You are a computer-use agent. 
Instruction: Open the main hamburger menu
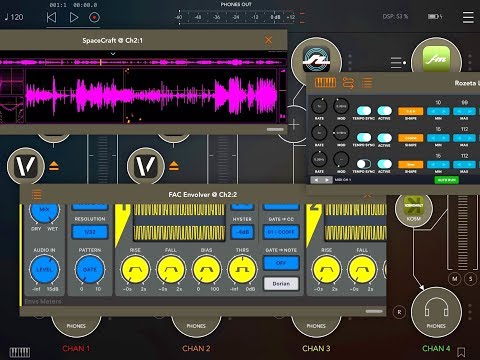468,17
